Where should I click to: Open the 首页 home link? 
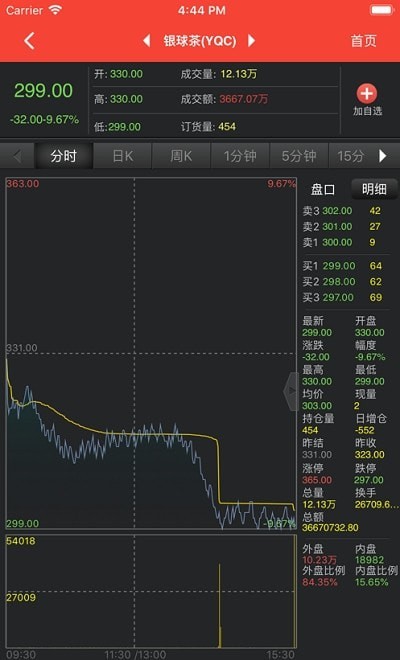click(x=363, y=41)
